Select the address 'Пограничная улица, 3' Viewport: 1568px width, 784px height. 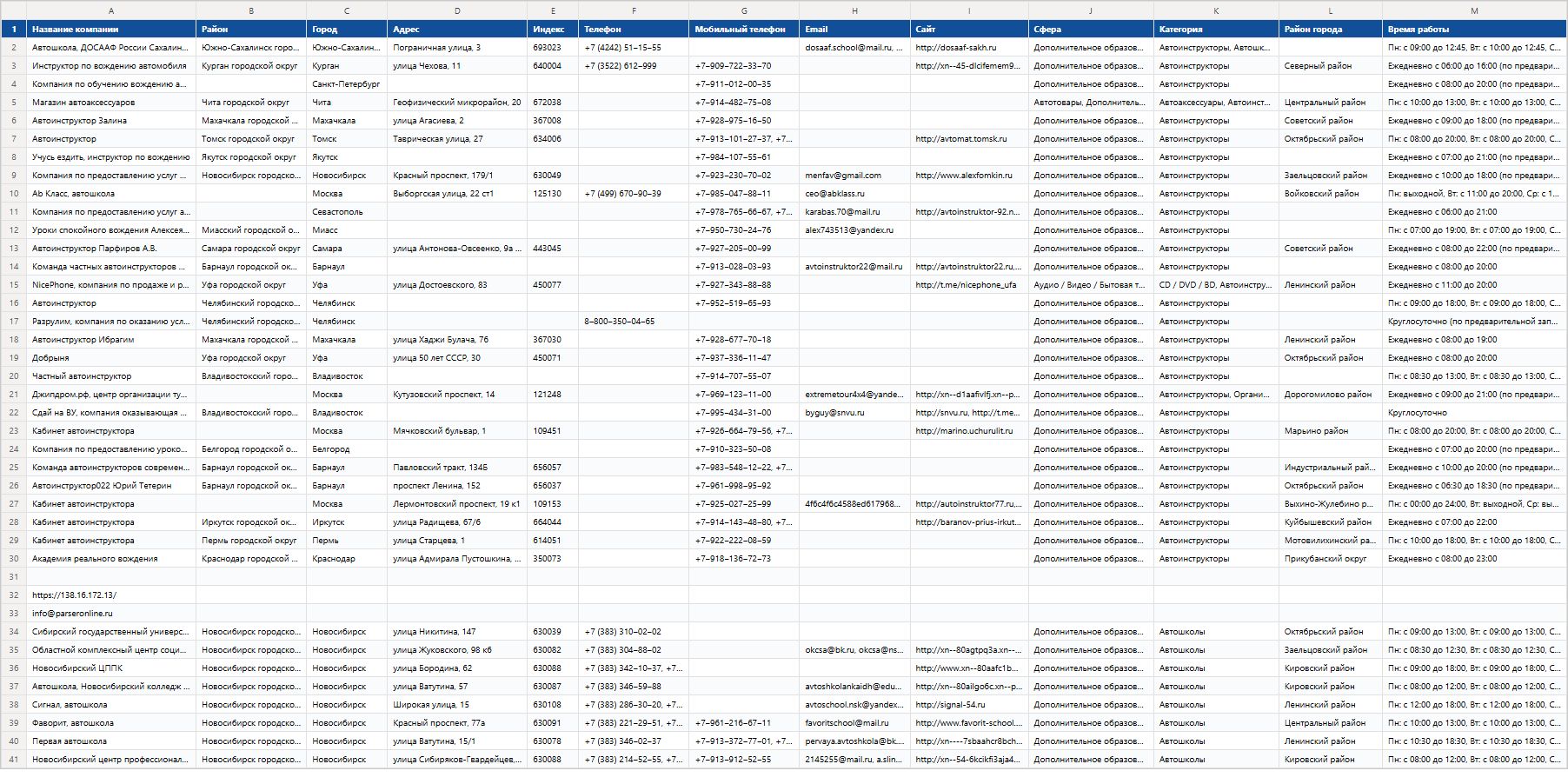(457, 48)
